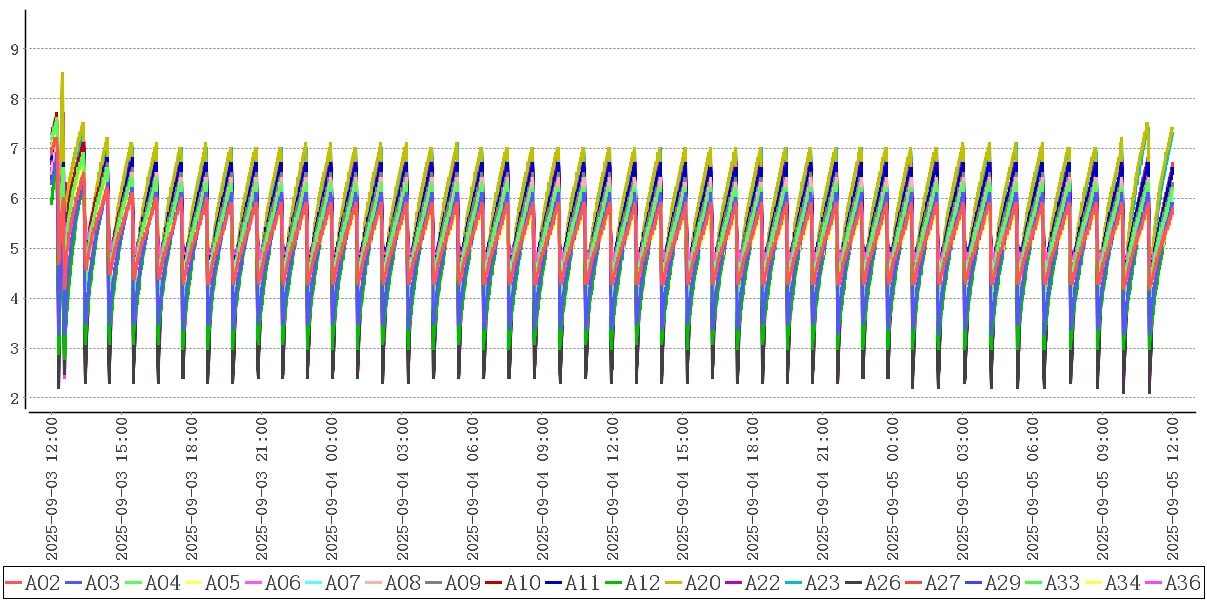Screen dimensions: 1207x600
Task: Hide the A27 series in legend
Action: pos(932,582)
